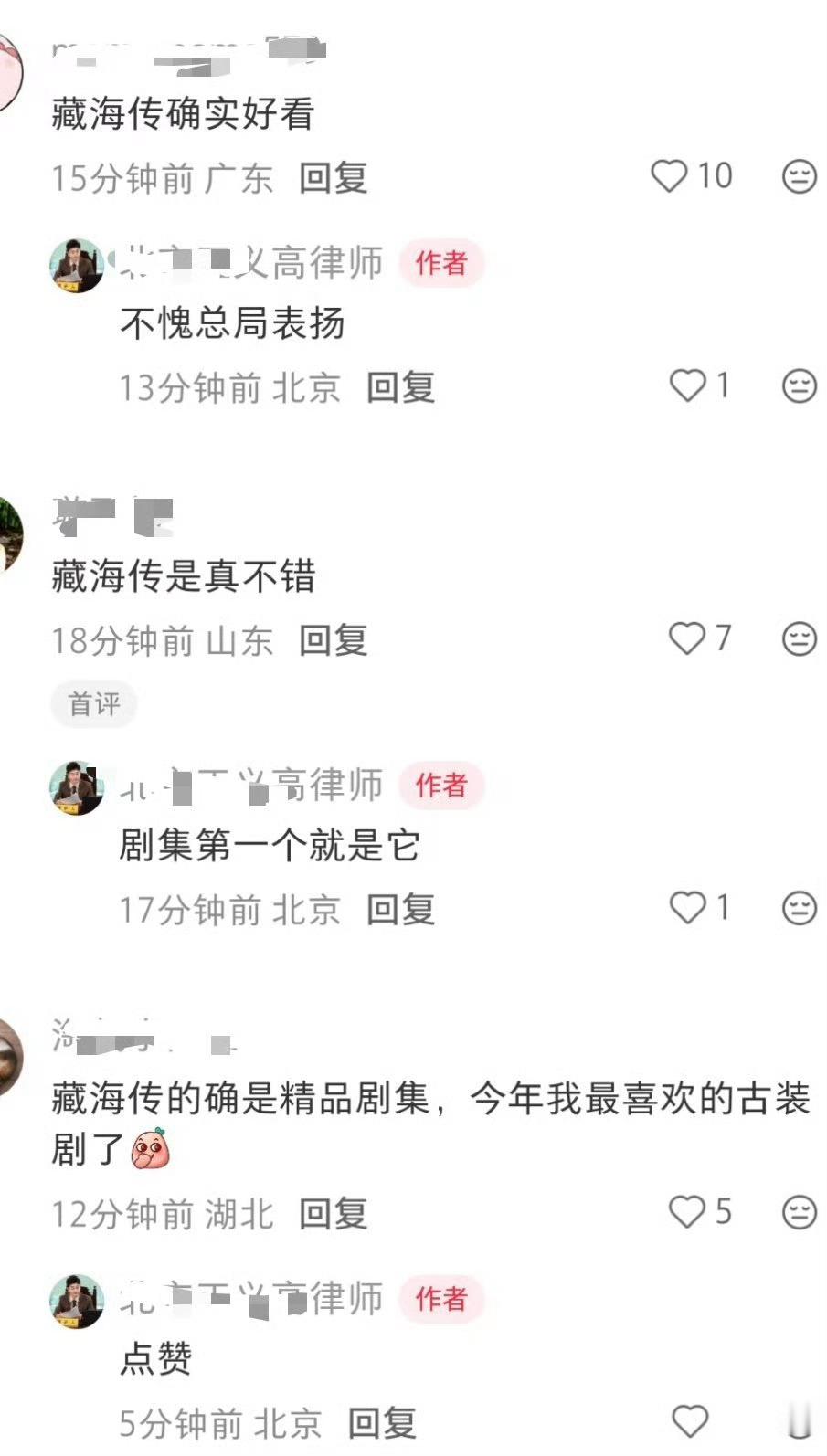The height and width of the screenshot is (1456, 827).
Task: Open the author's avatar above 不愧总局表扬
Action: click(77, 266)
